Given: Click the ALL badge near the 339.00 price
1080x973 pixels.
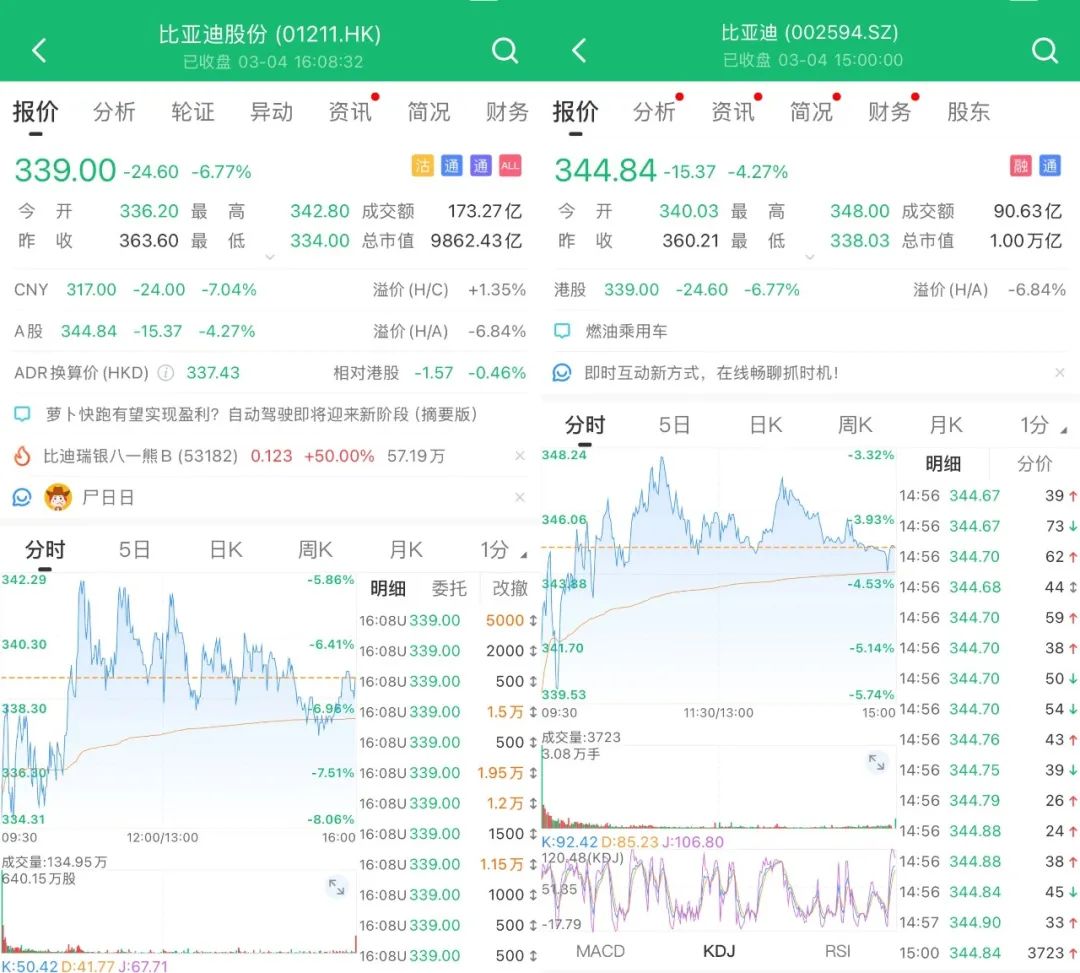Looking at the screenshot, I should (510, 165).
